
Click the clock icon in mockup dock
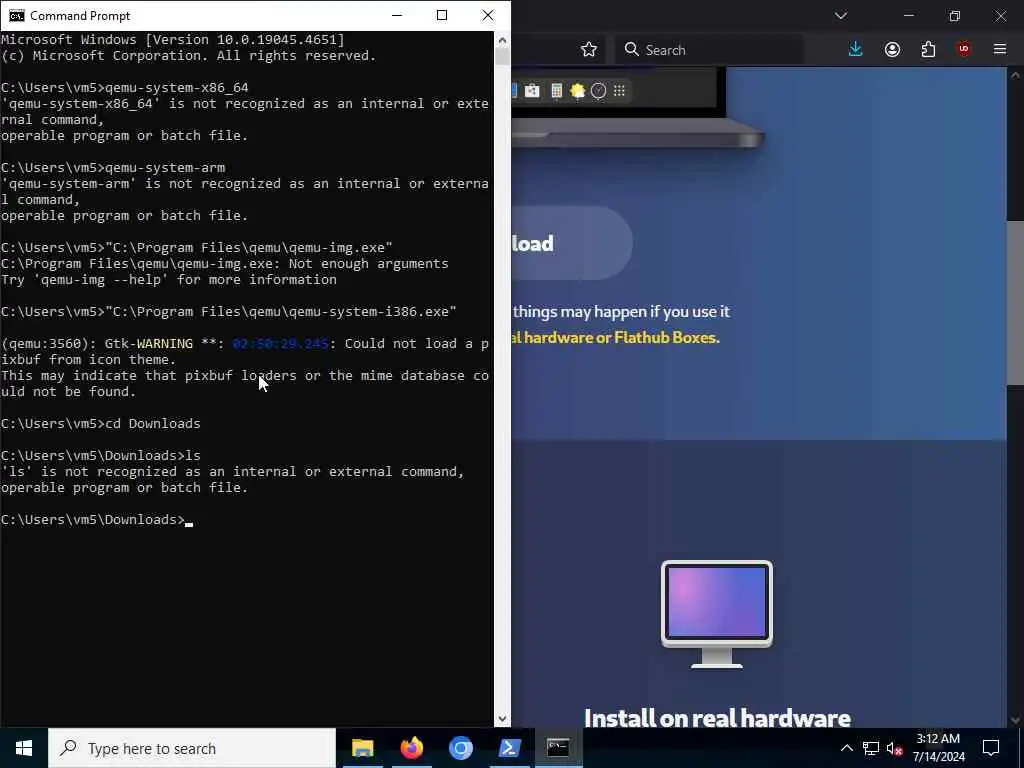pyautogui.click(x=598, y=91)
